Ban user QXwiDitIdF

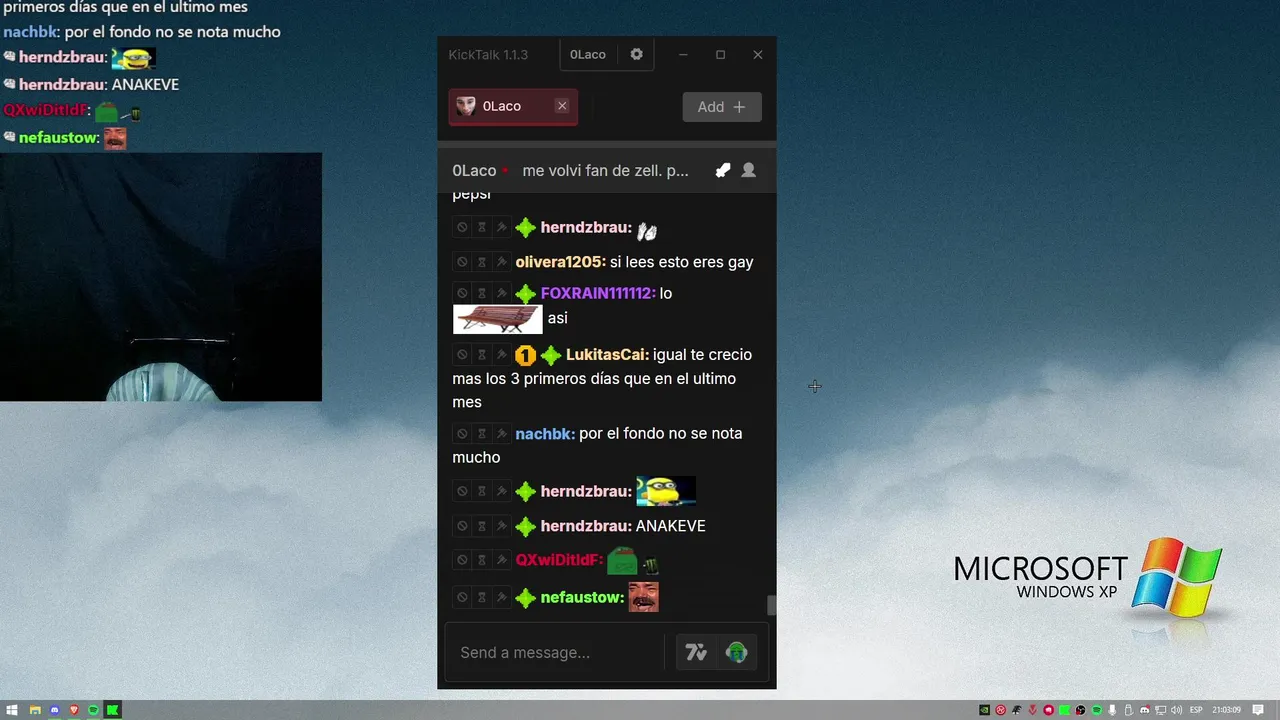coord(462,560)
